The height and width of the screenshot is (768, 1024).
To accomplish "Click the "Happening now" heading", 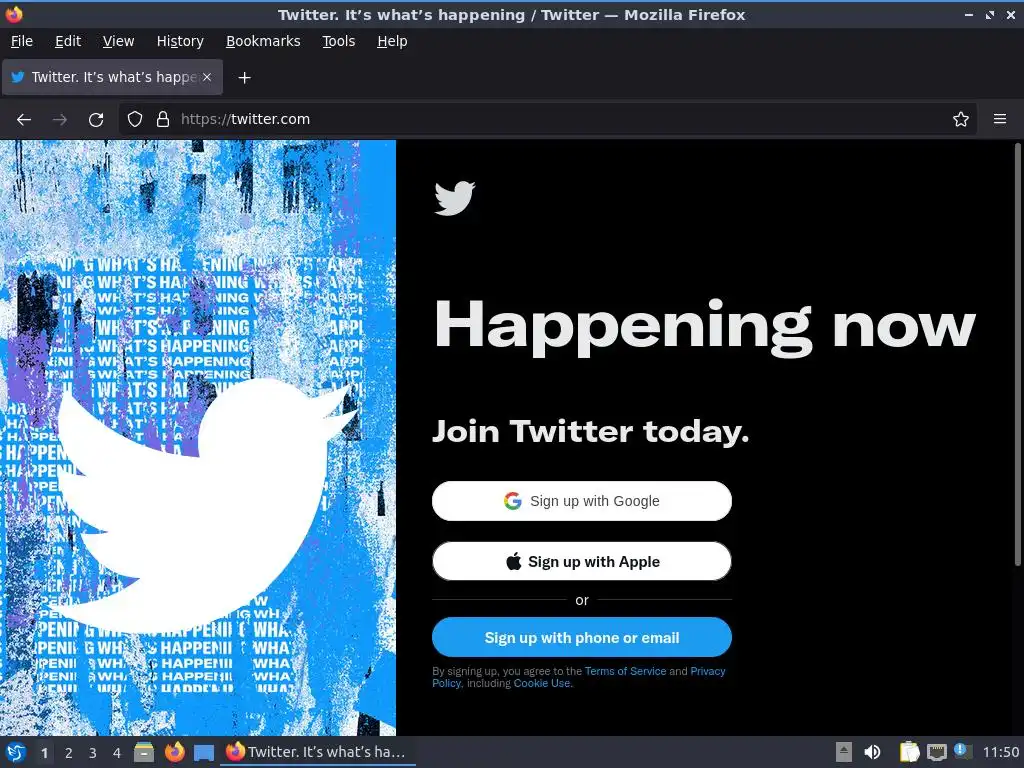I will pos(705,327).
